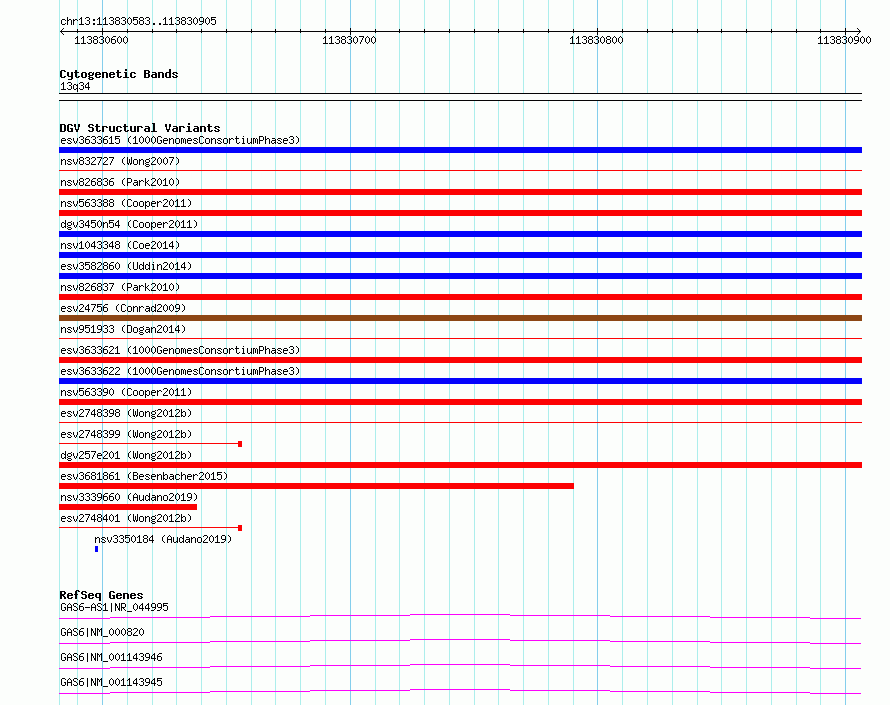Screen dimensions: 890x705
Task: Open the GAS6|NM_001143945 gene label
Action: point(111,682)
